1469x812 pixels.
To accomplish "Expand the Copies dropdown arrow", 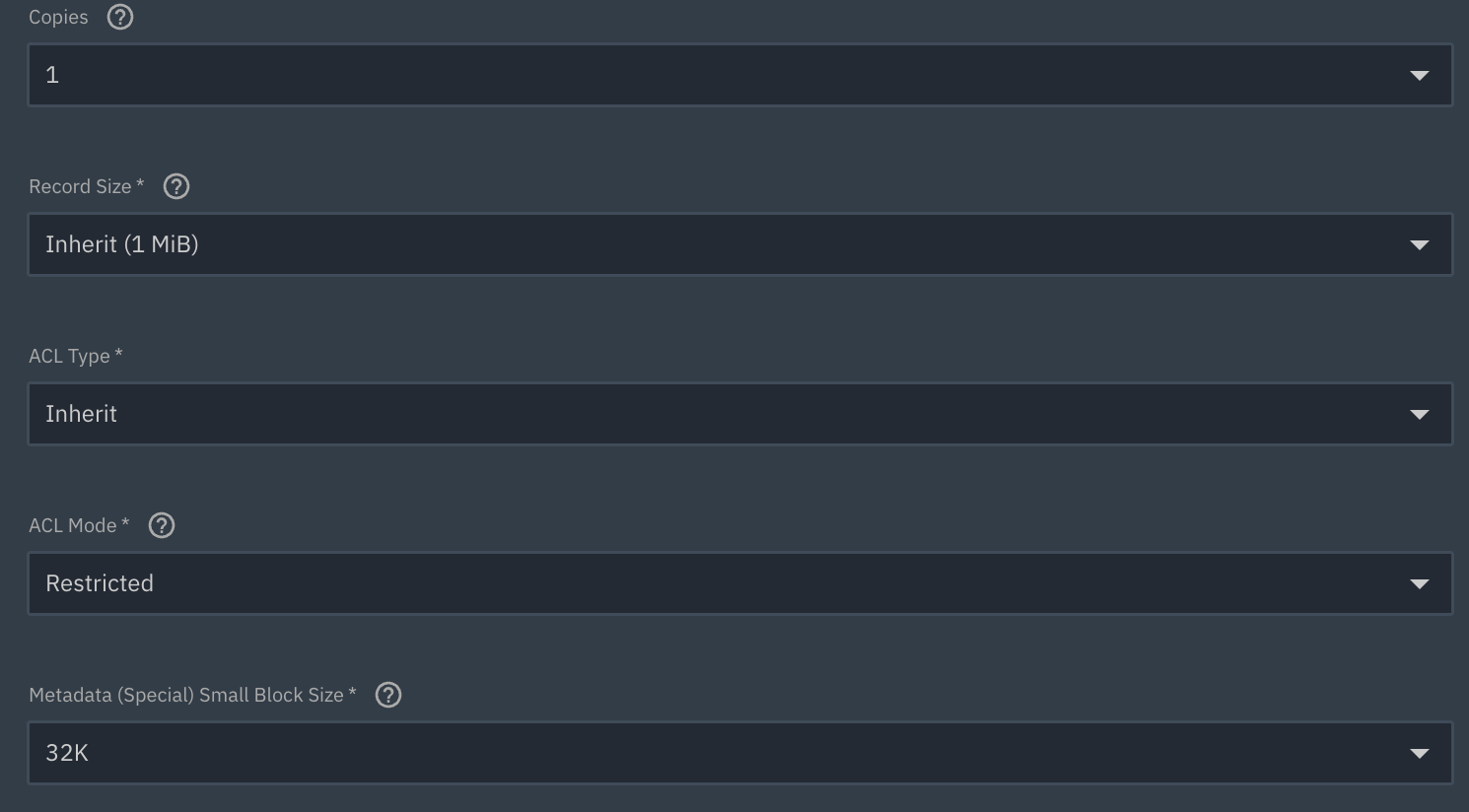I will coord(1419,75).
